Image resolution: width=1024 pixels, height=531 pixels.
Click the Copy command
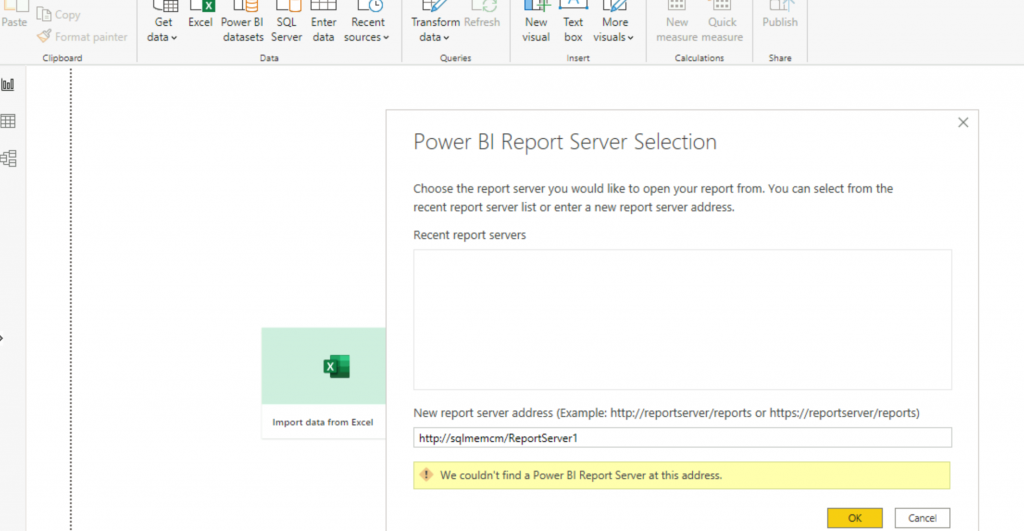click(59, 14)
